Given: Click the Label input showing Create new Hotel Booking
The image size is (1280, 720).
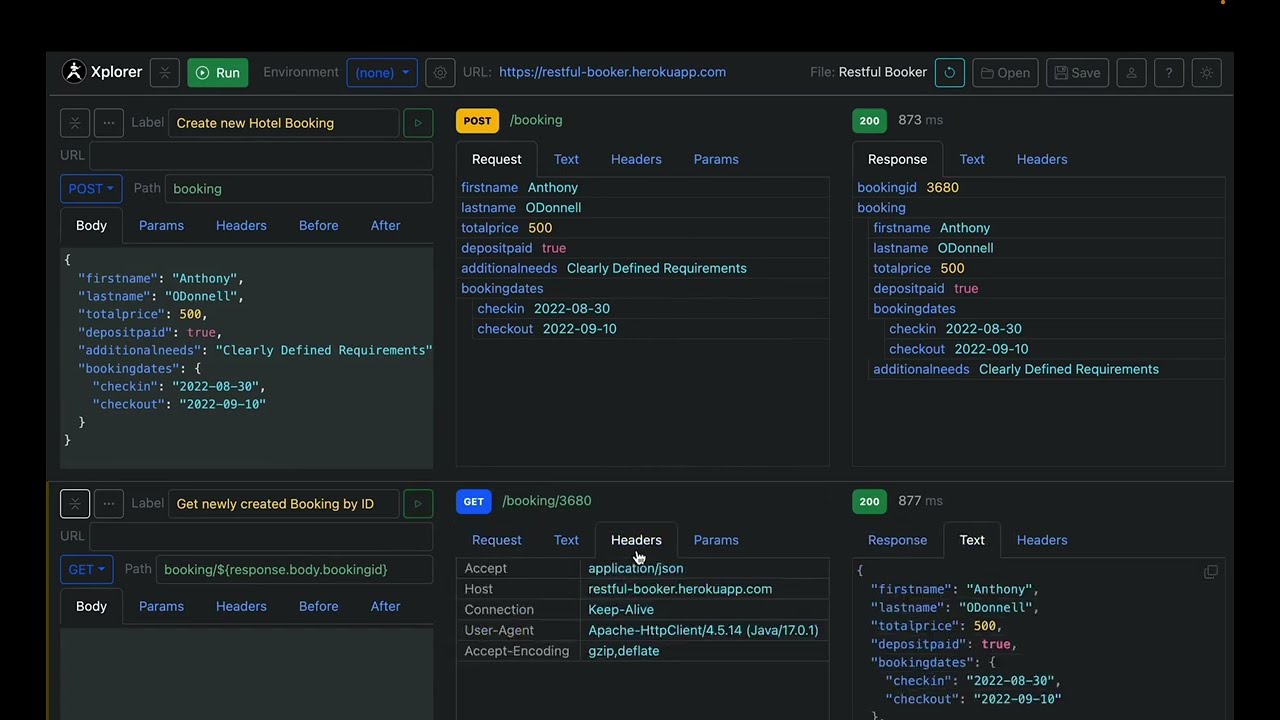Looking at the screenshot, I should (284, 122).
